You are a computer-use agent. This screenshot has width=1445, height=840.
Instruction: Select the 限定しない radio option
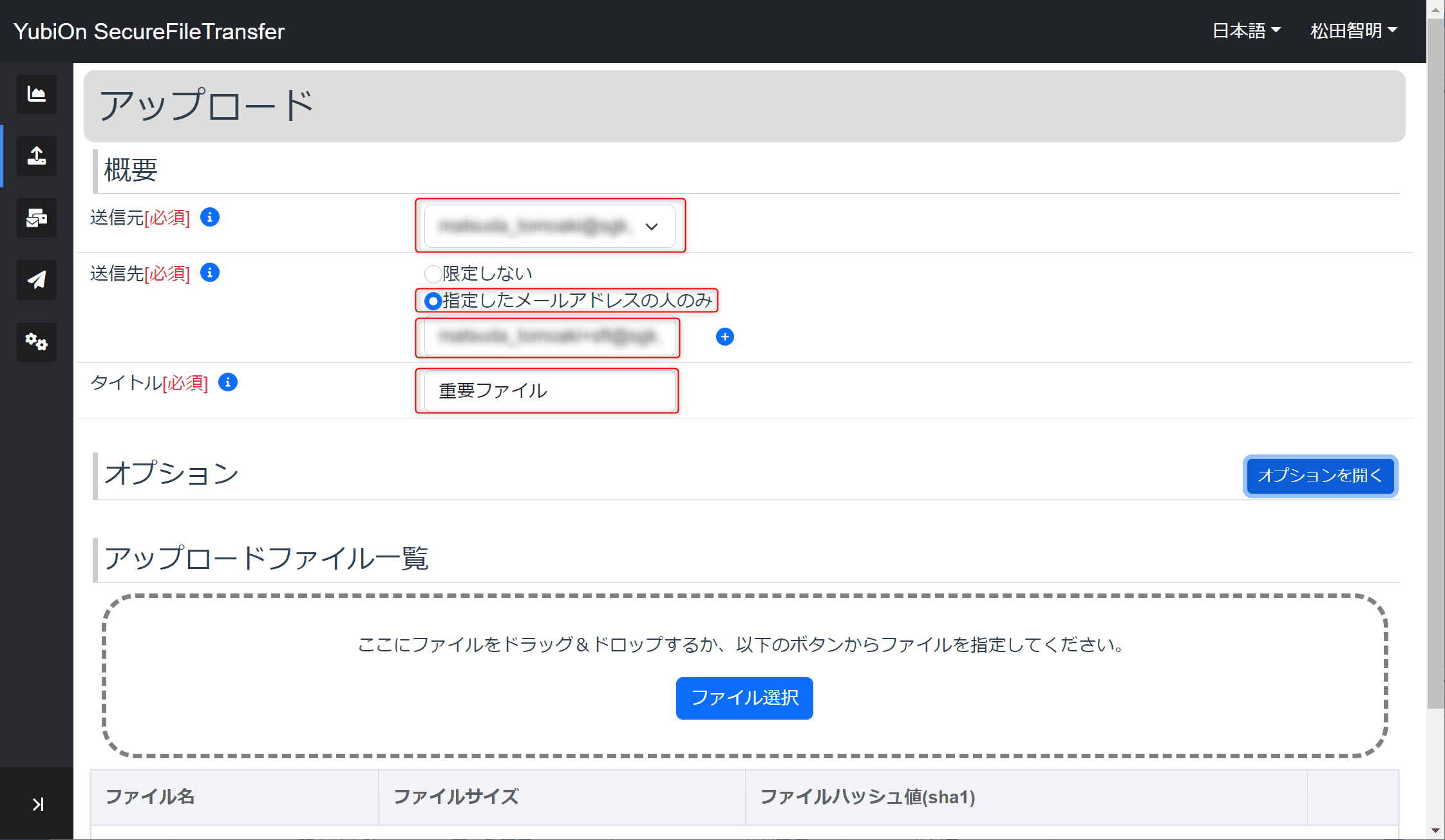coord(433,274)
